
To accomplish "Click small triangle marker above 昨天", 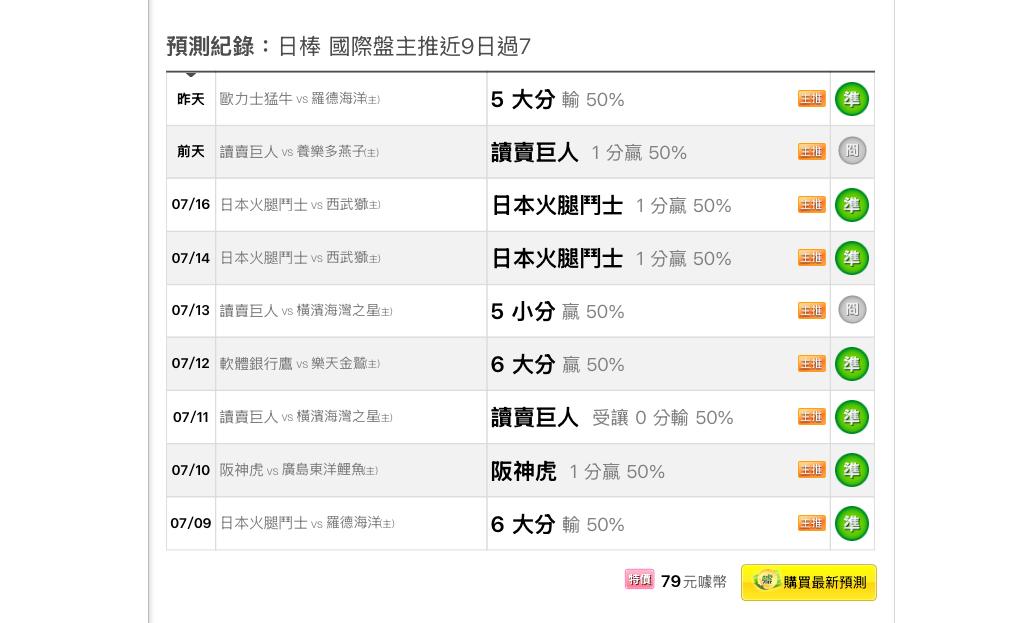I will click(x=191, y=75).
